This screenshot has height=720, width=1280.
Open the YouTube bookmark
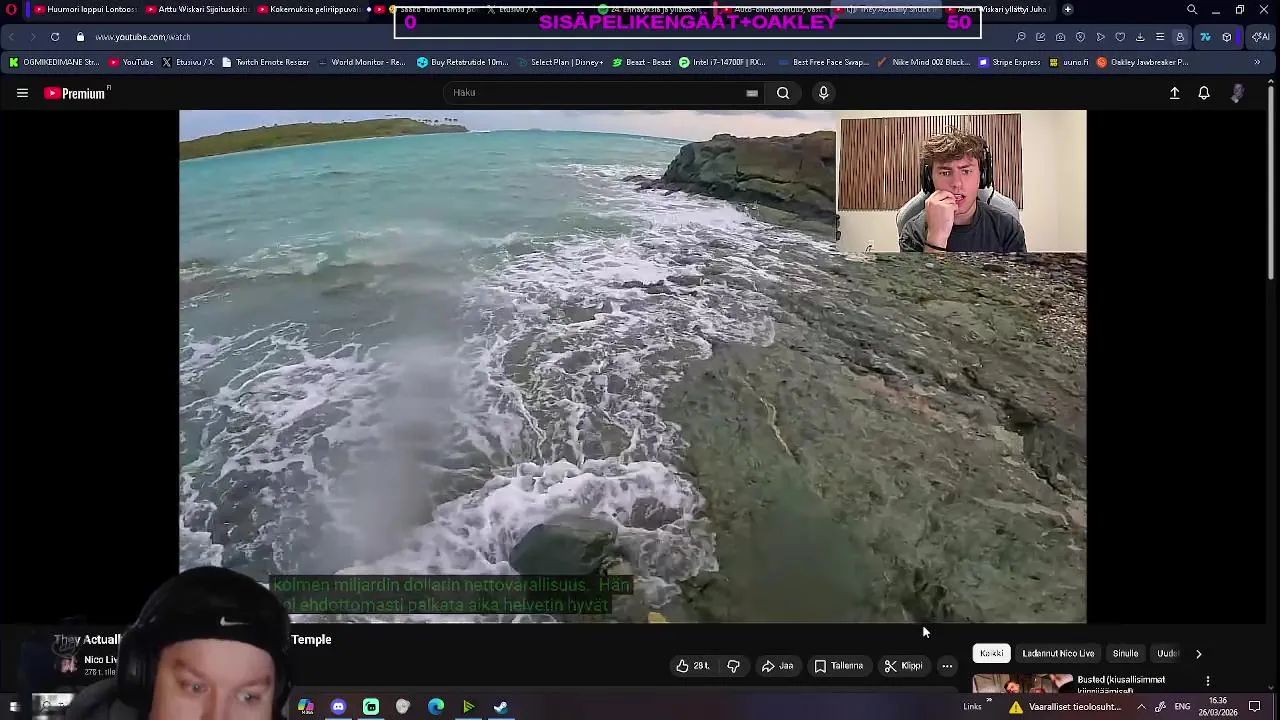click(131, 62)
